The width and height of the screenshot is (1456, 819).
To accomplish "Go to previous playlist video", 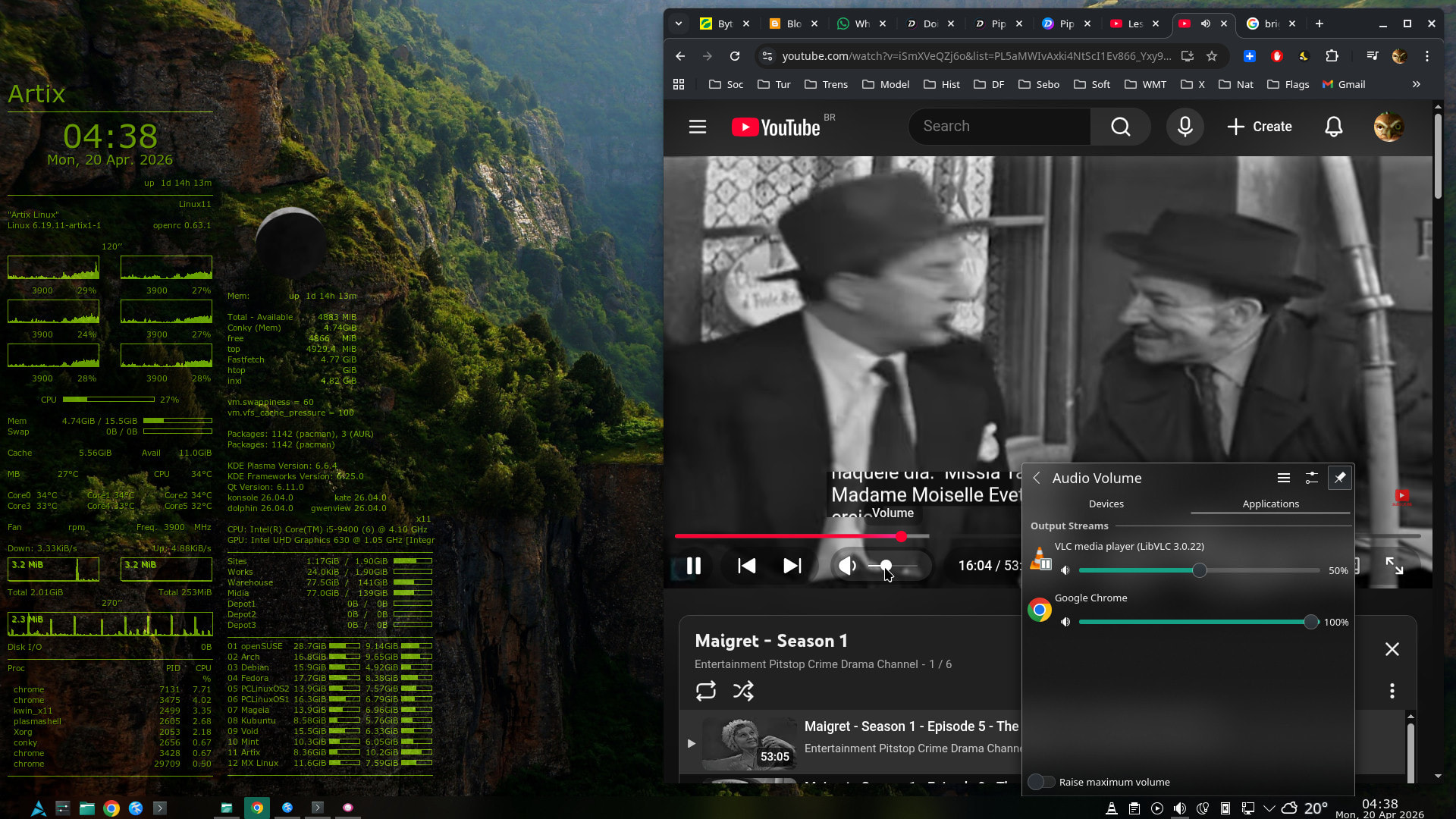I will [746, 566].
